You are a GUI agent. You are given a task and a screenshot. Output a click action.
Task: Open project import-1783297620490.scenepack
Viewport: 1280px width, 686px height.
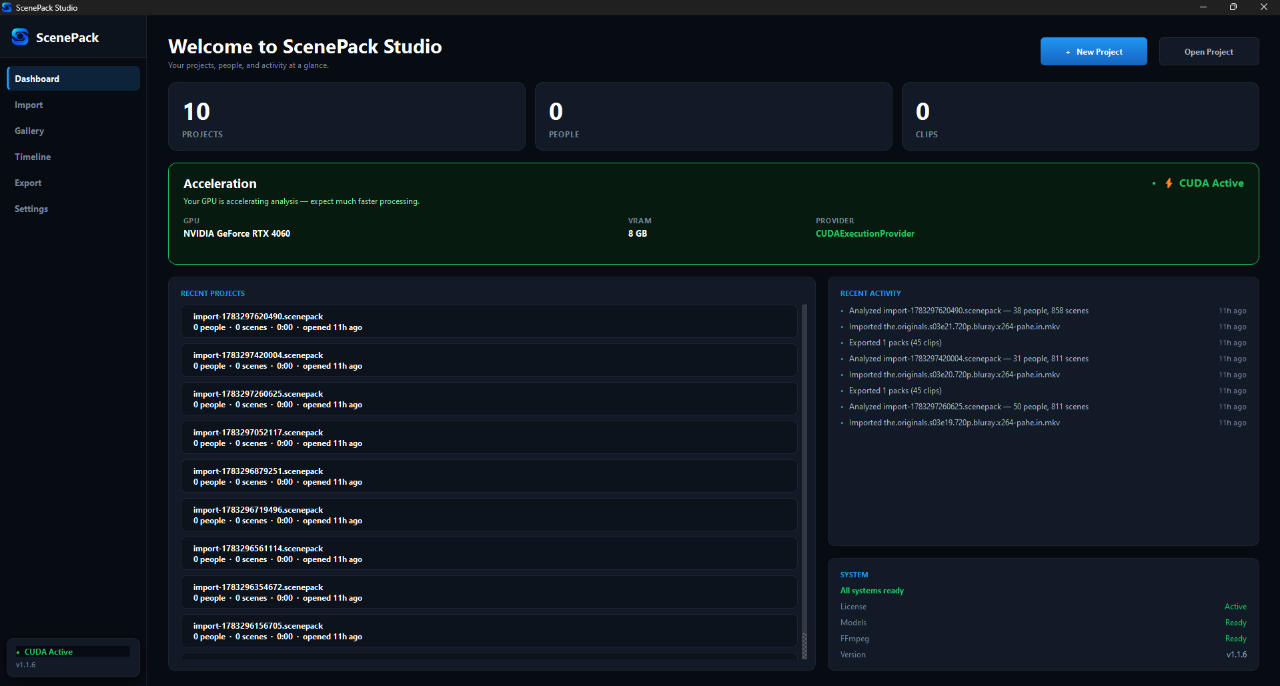[489, 322]
